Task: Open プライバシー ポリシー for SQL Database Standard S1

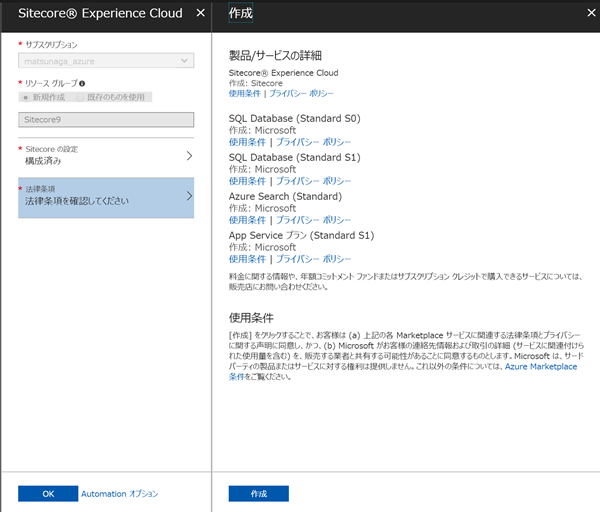Action: pyautogui.click(x=313, y=181)
